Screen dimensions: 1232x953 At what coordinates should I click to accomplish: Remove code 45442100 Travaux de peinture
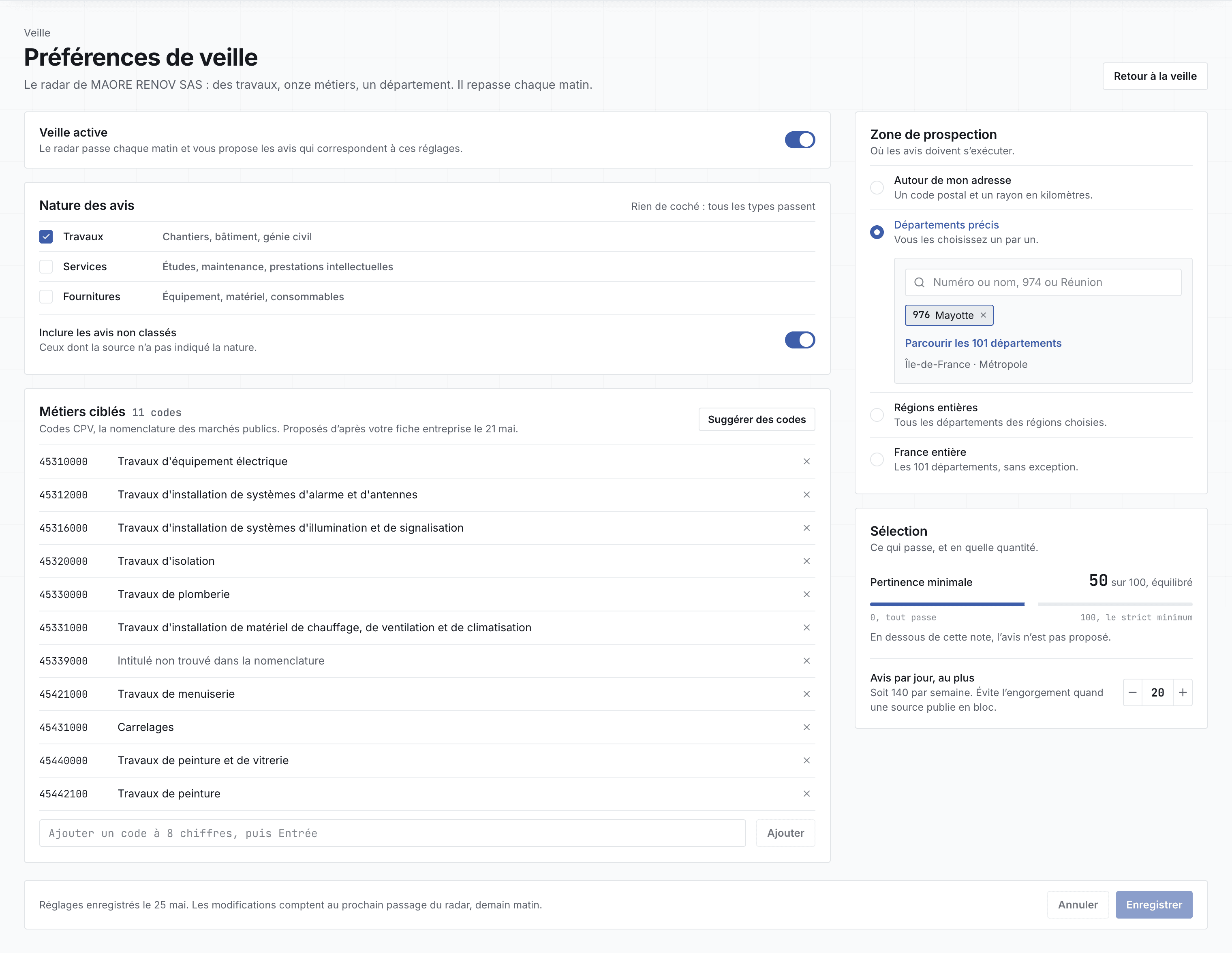coord(806,794)
